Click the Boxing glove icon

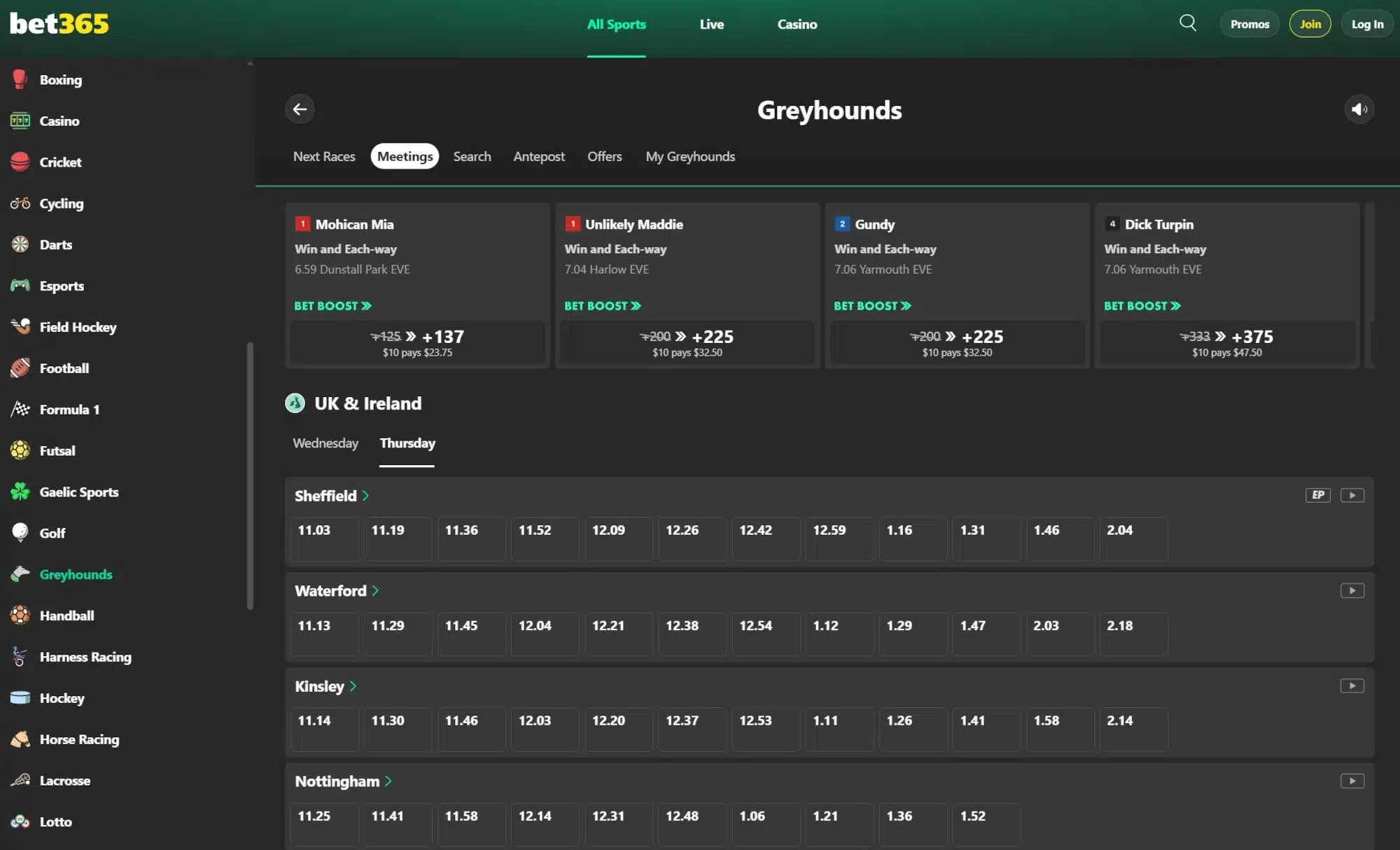[x=20, y=79]
